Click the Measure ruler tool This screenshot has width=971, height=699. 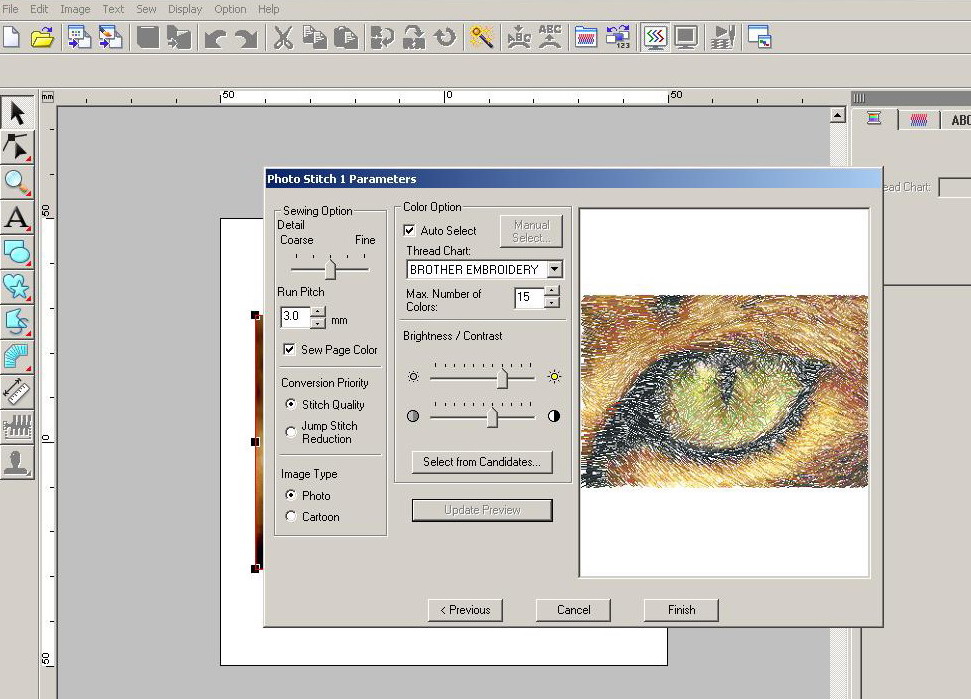point(17,391)
